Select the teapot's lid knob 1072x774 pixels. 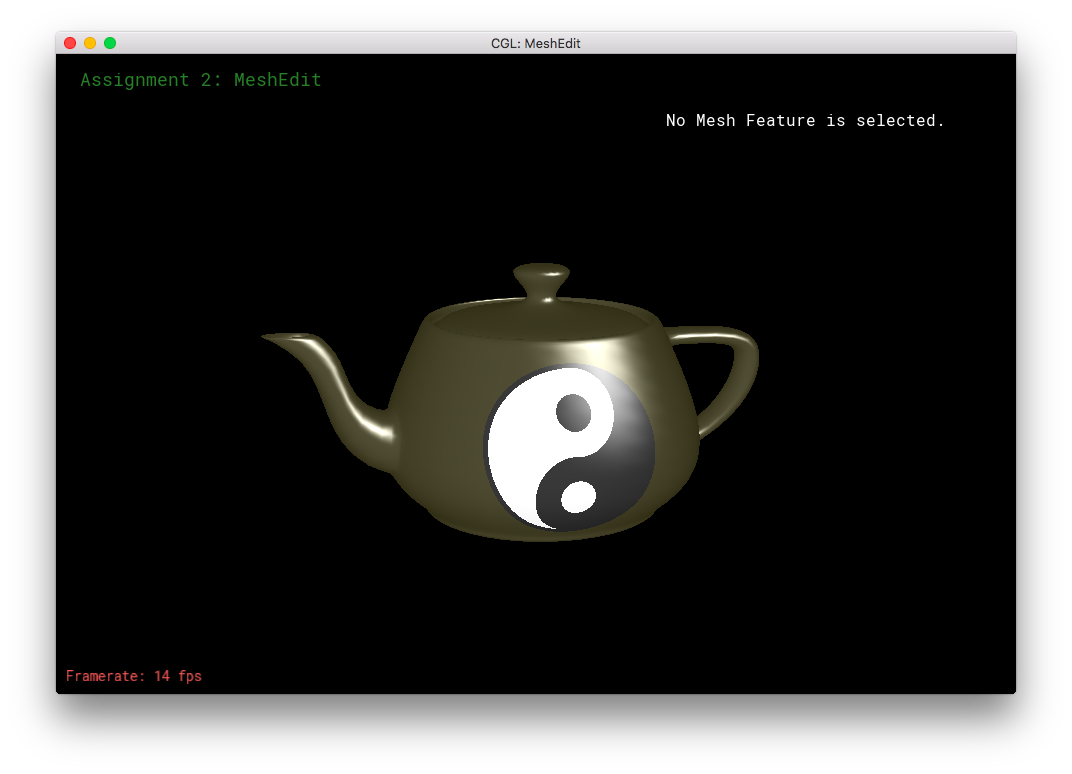click(x=541, y=282)
